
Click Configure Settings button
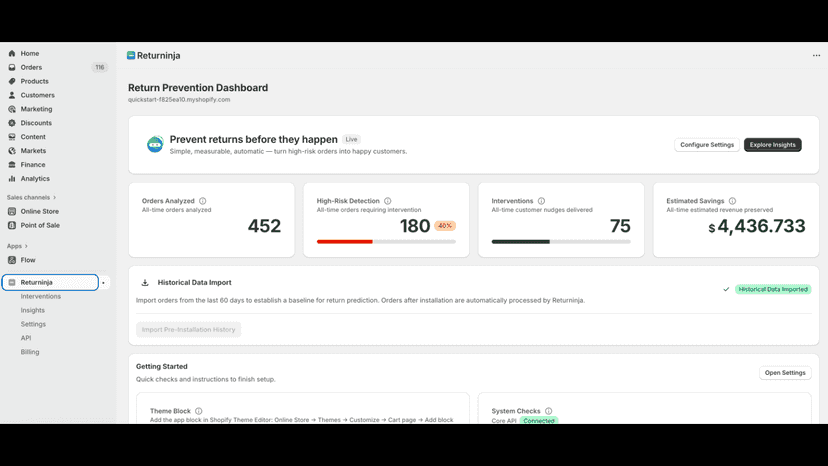[707, 145]
